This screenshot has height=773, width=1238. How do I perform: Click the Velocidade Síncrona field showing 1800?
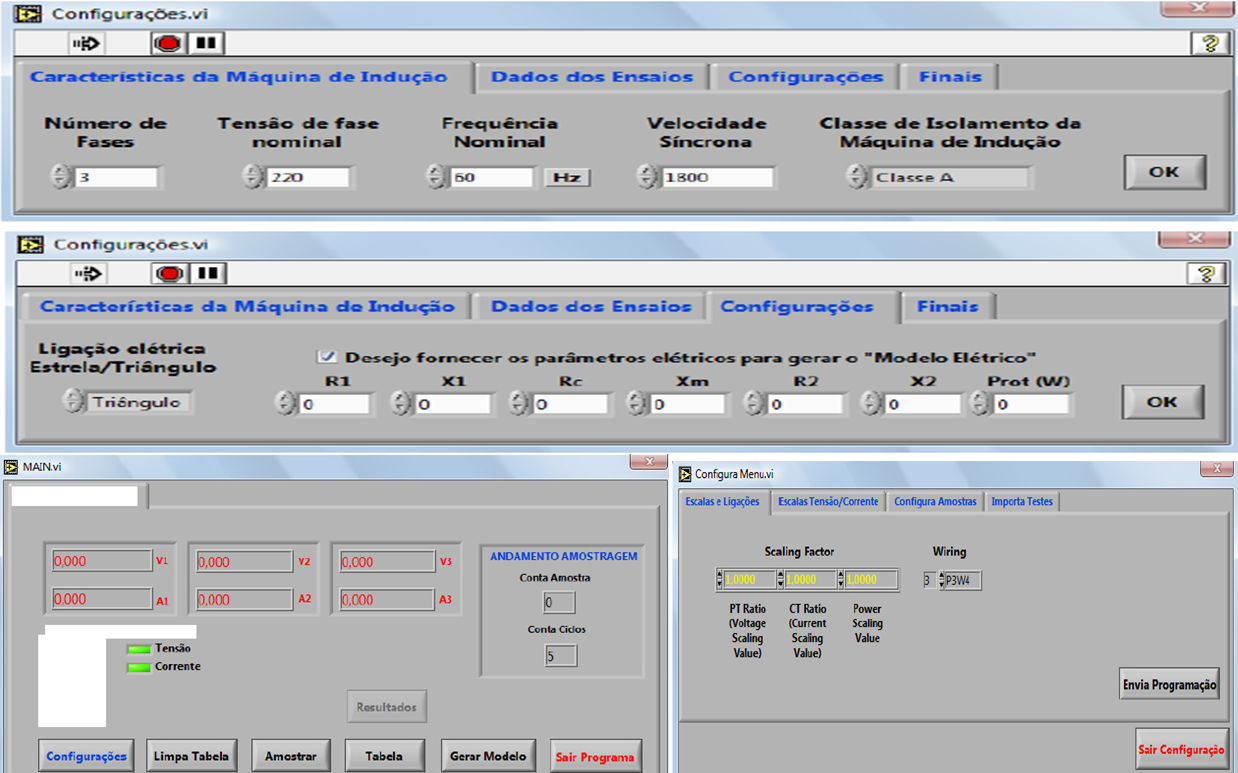[x=716, y=177]
